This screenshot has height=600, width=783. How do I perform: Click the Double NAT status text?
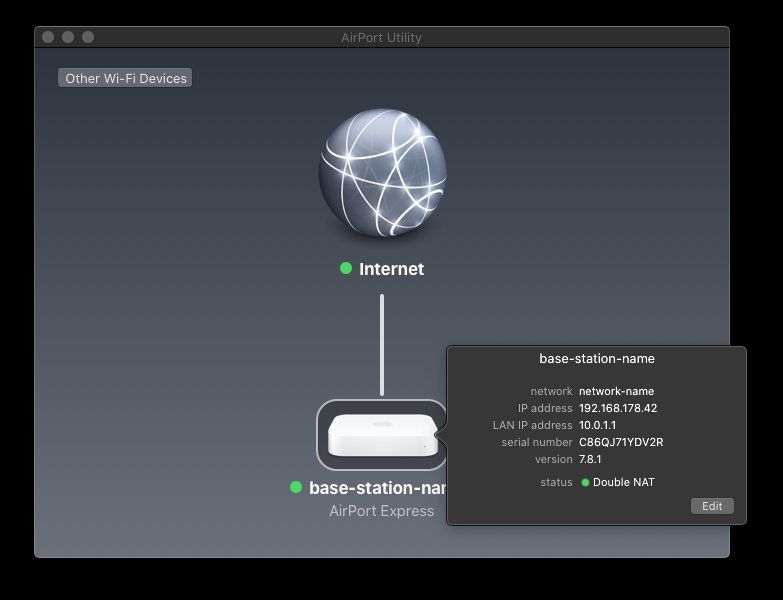coord(624,482)
